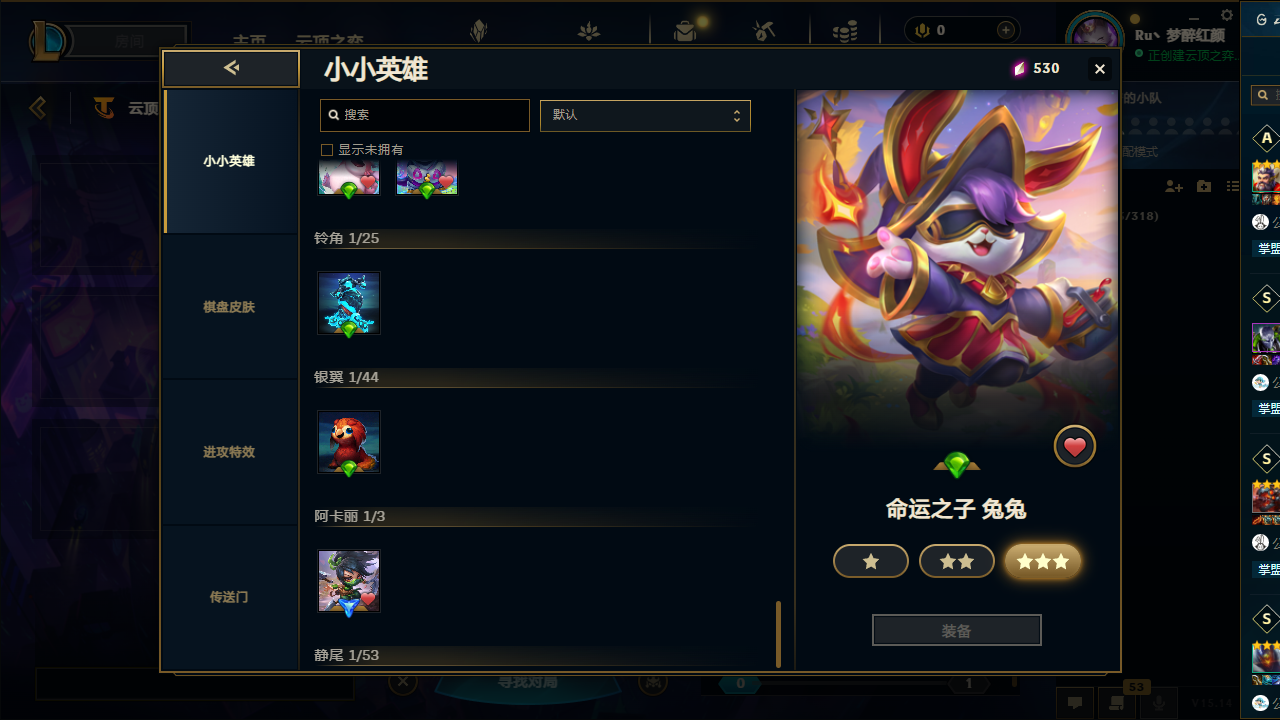Select the 铃角 blue little legend thumbnail

(349, 303)
